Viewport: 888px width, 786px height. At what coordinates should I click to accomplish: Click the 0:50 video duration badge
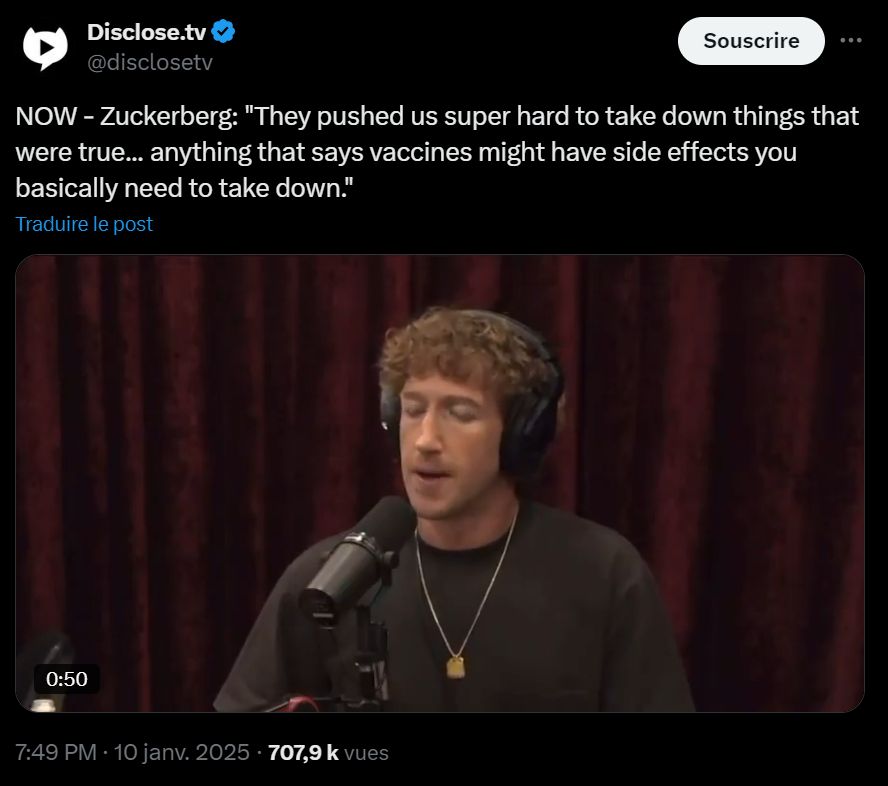(67, 678)
